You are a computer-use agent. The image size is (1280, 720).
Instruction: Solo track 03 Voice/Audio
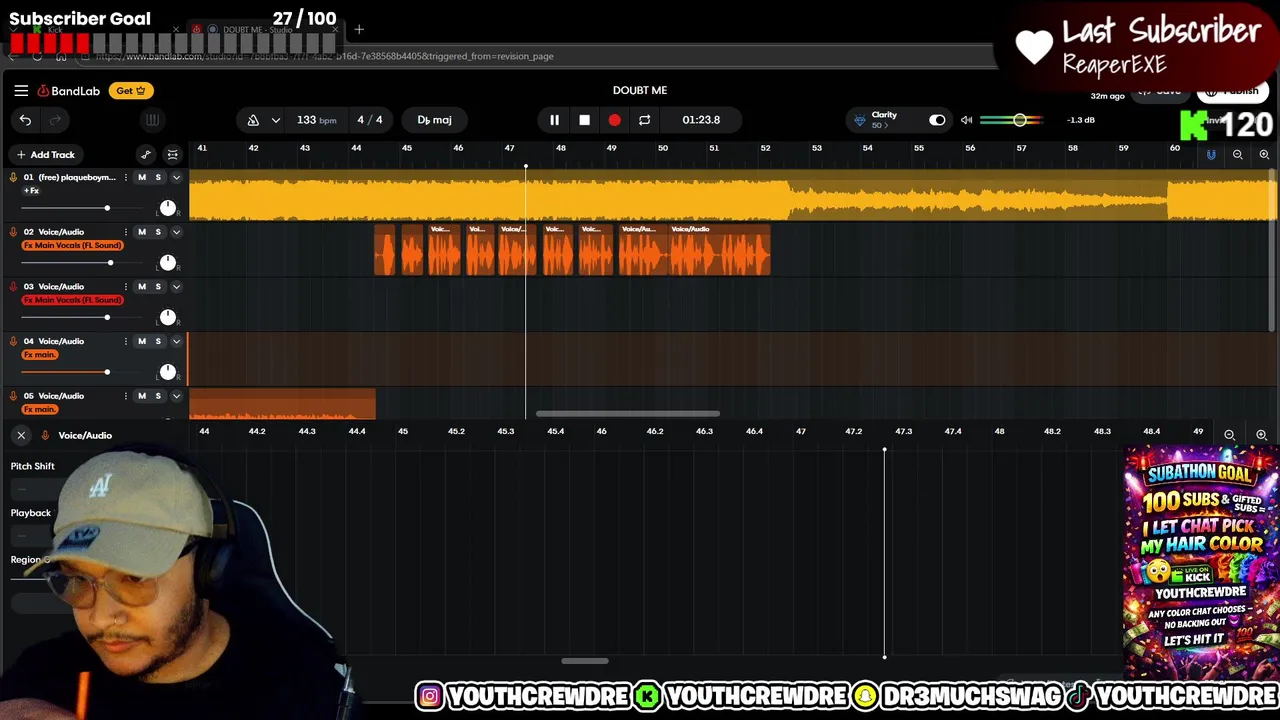[158, 287]
